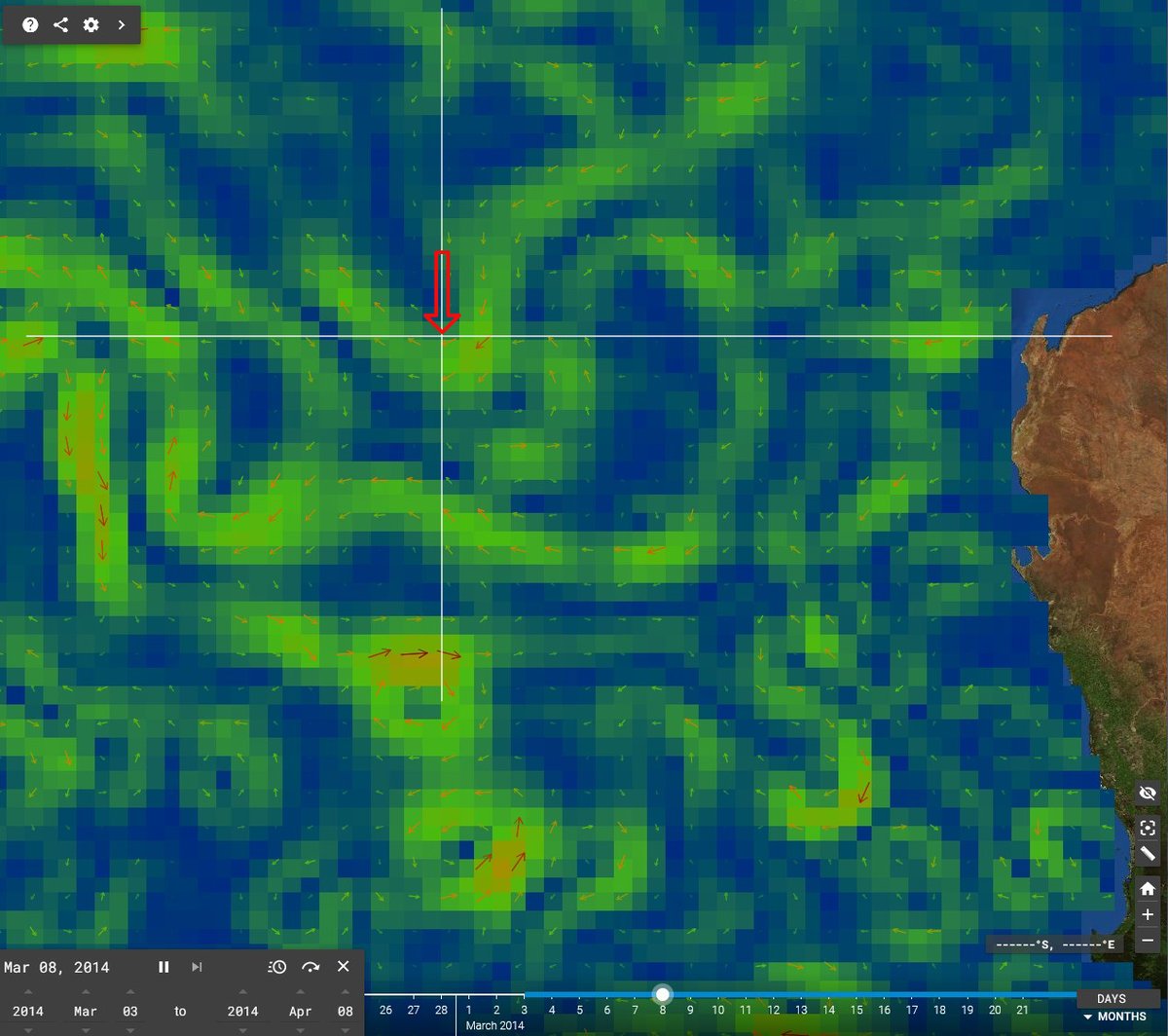
Task: Decrease end month Apr with down arrow
Action: (301, 1029)
